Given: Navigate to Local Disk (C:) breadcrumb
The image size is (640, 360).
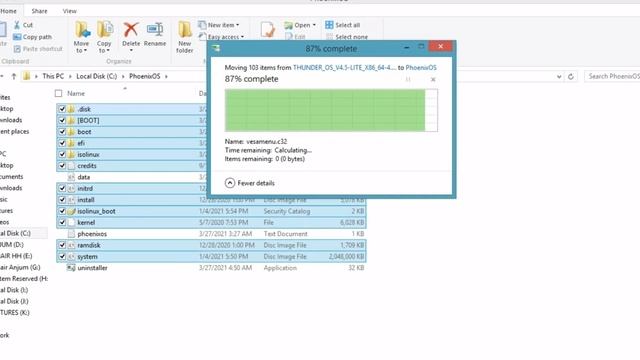Looking at the screenshot, I should 97,76.
